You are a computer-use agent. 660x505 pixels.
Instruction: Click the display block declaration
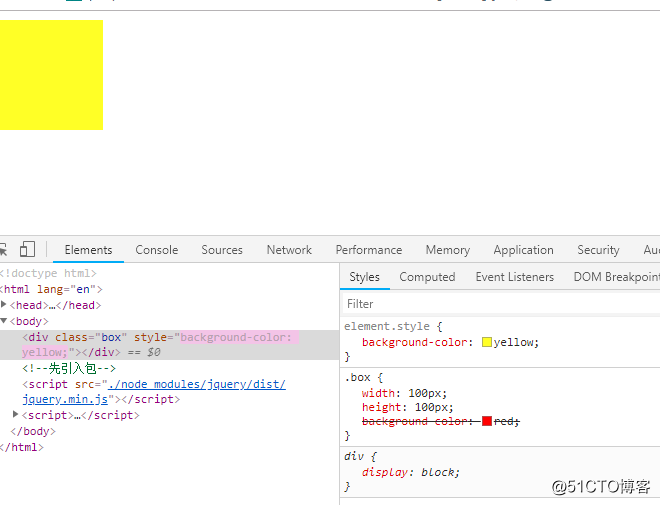coord(411,472)
